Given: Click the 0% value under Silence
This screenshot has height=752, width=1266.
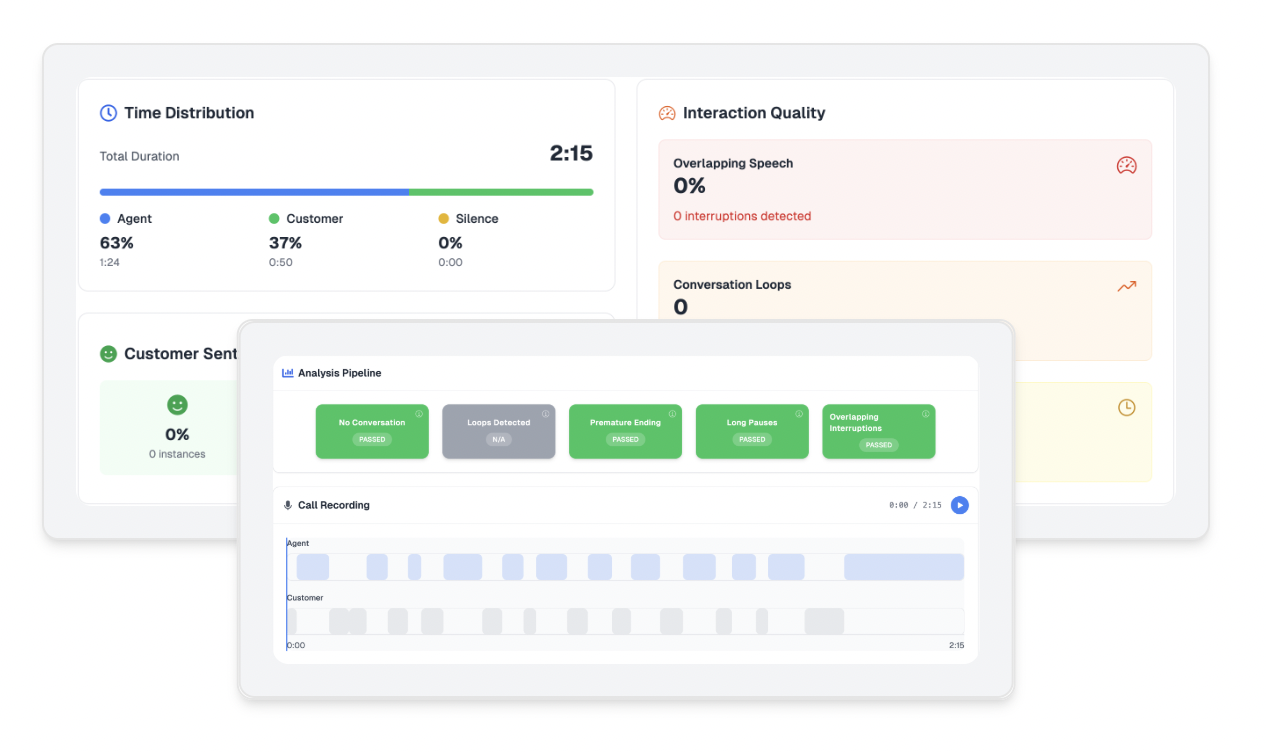Looking at the screenshot, I should pos(450,243).
